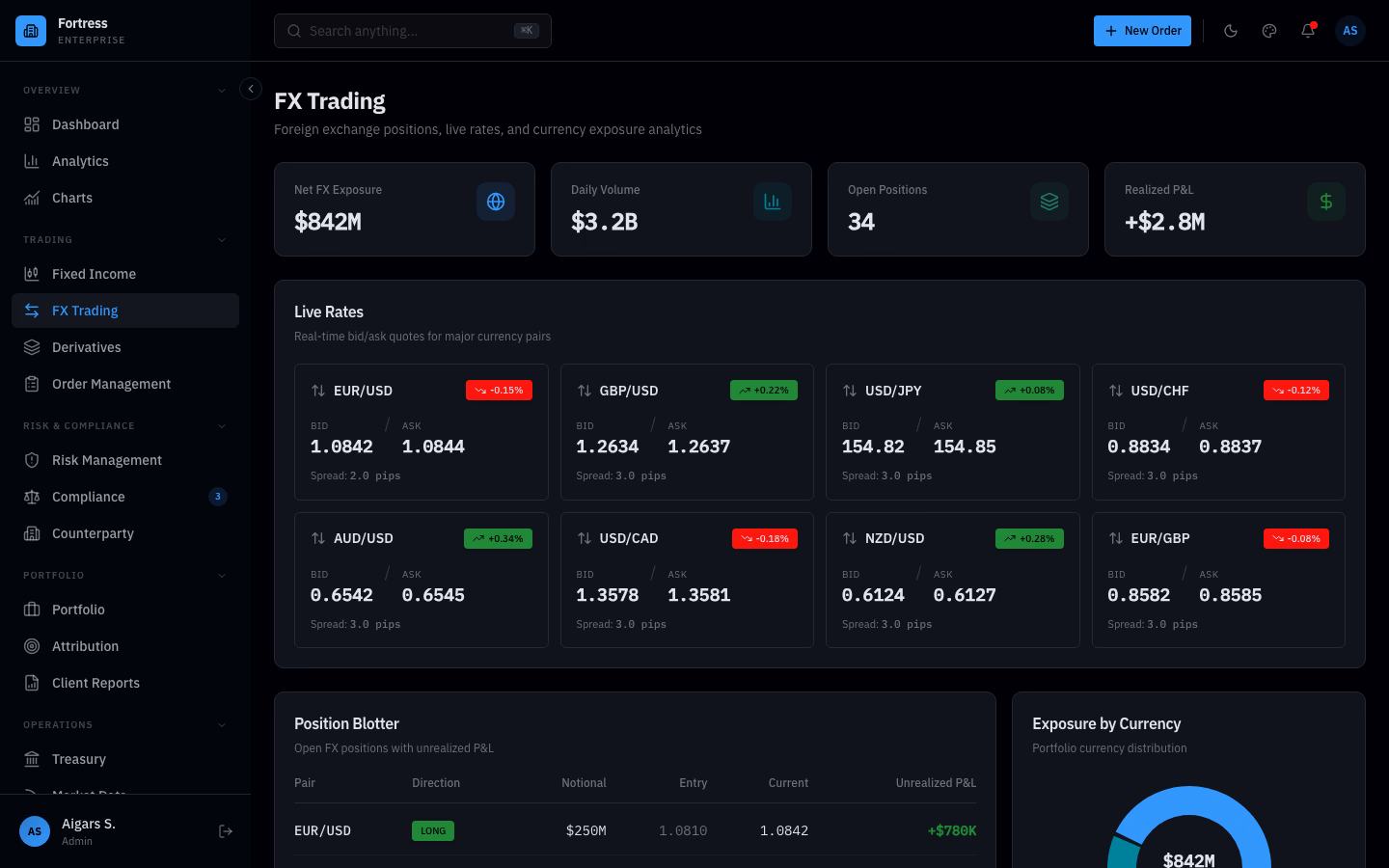Open Fixed Income section
This screenshot has height=868, width=1389.
pos(125,274)
